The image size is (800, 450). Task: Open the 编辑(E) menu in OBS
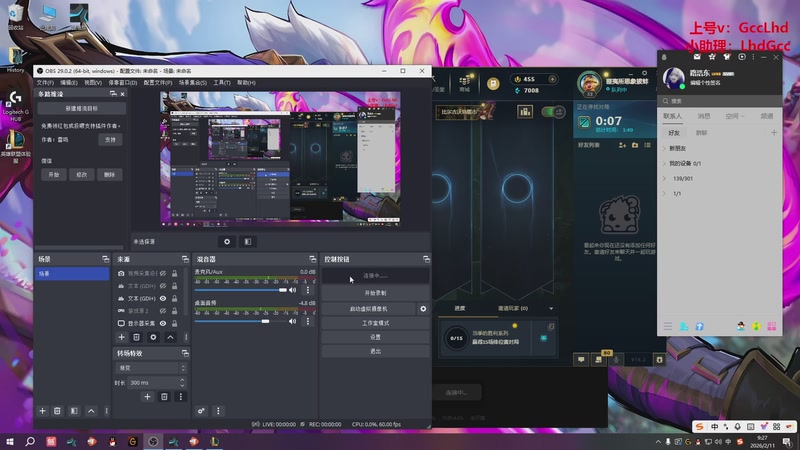(69, 83)
